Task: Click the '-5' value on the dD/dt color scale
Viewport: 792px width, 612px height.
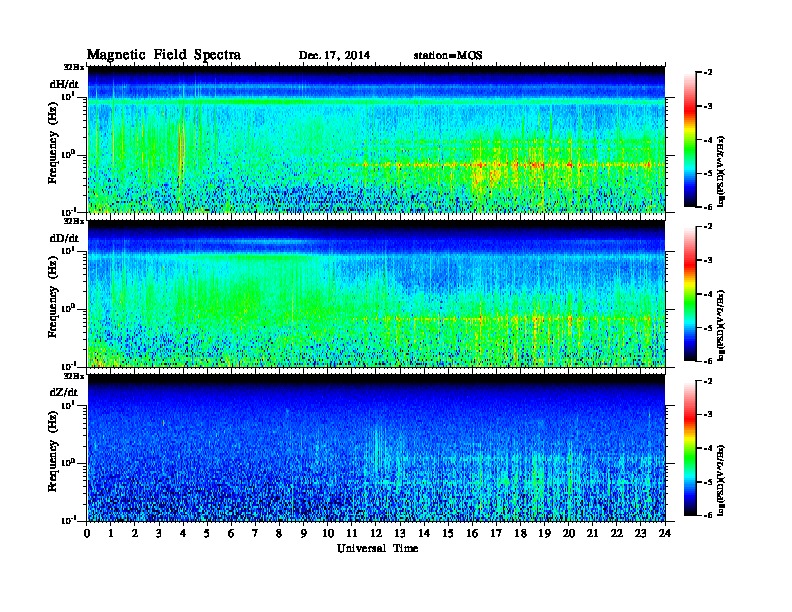Action: tap(708, 328)
